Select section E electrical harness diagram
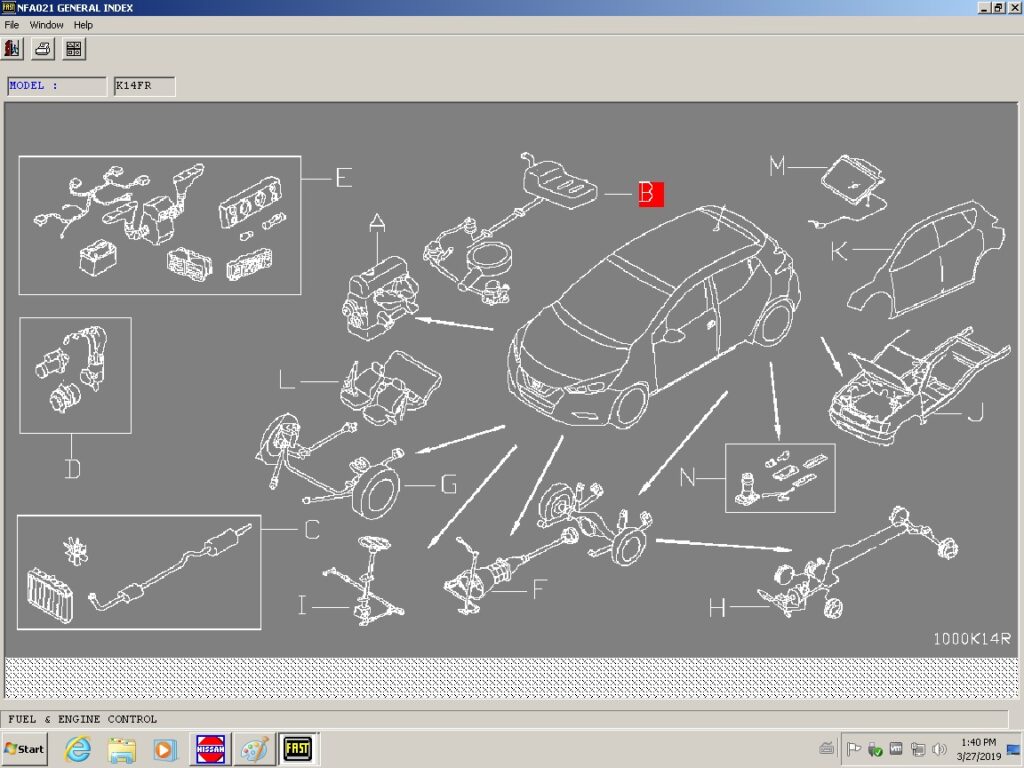Image resolution: width=1024 pixels, height=768 pixels. coord(160,225)
